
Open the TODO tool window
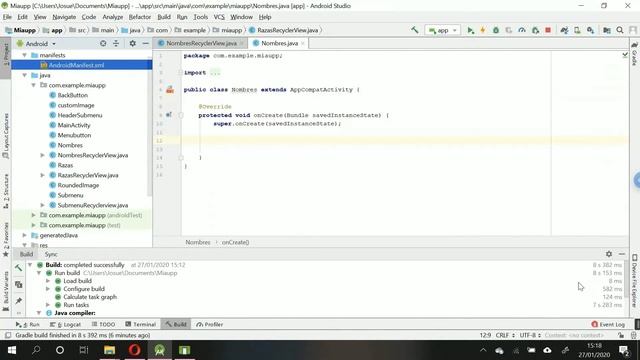103,324
